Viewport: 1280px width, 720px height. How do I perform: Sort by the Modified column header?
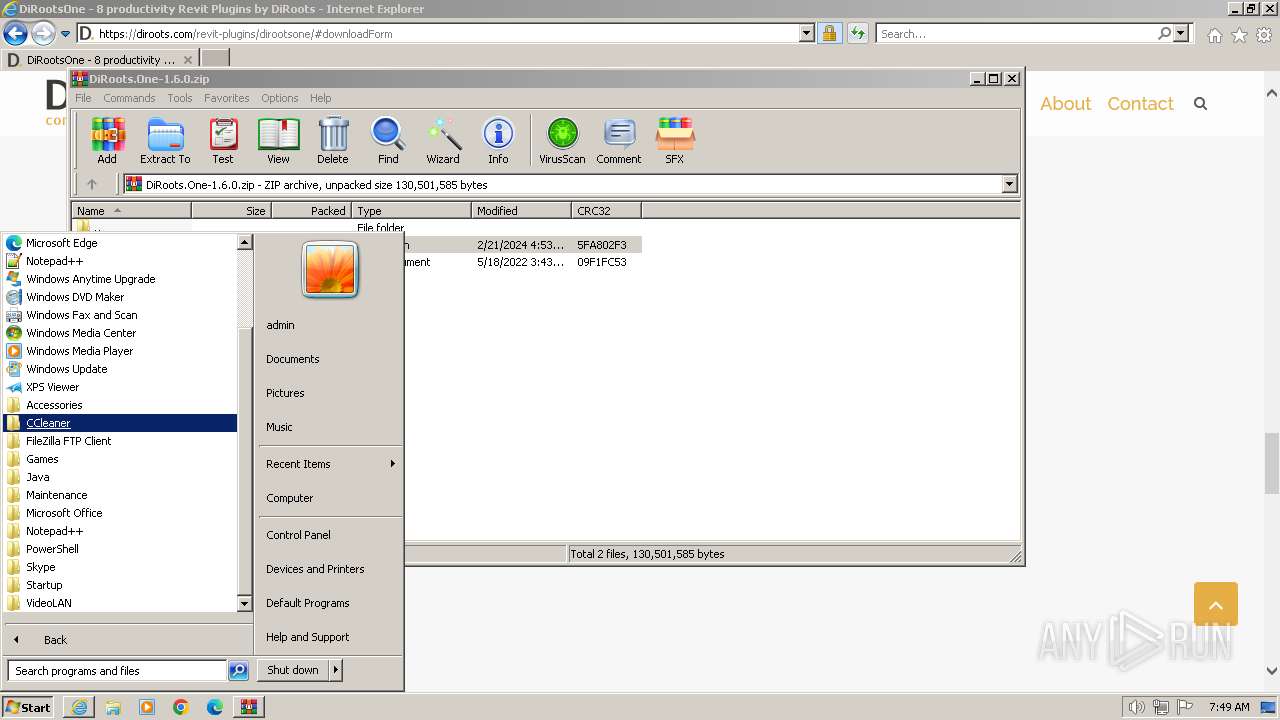[x=521, y=211]
